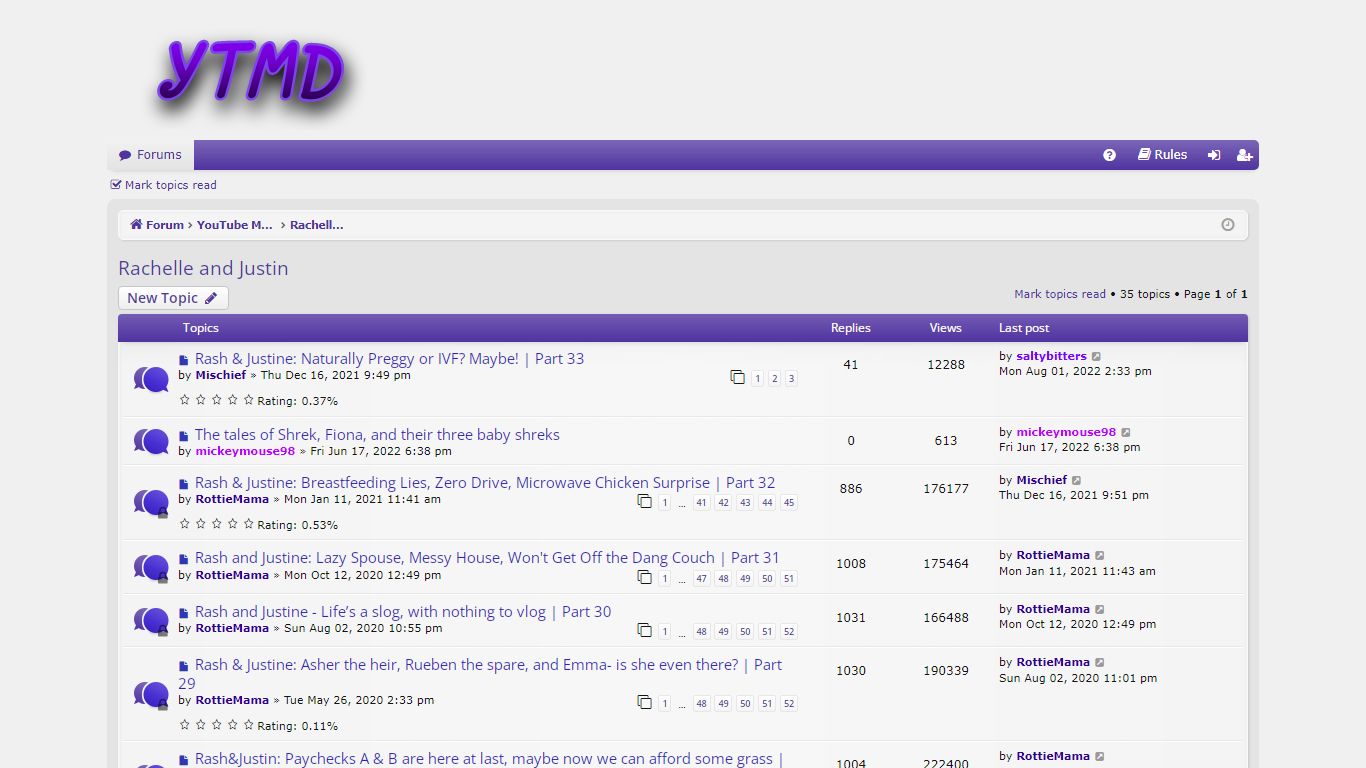Jump to latest post by Mischief icon

point(1077,481)
